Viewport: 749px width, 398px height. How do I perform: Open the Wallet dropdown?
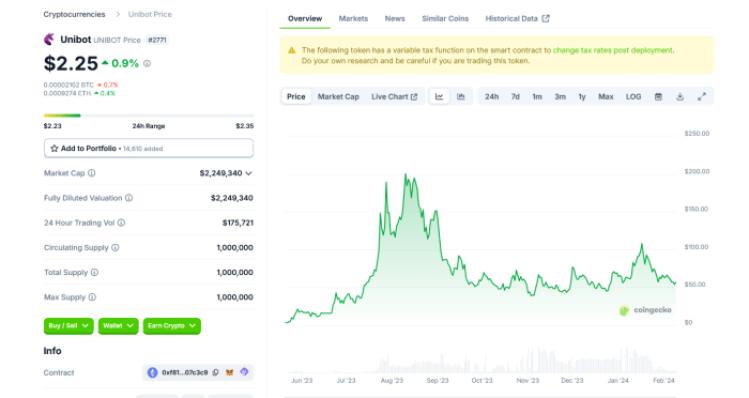tap(118, 326)
